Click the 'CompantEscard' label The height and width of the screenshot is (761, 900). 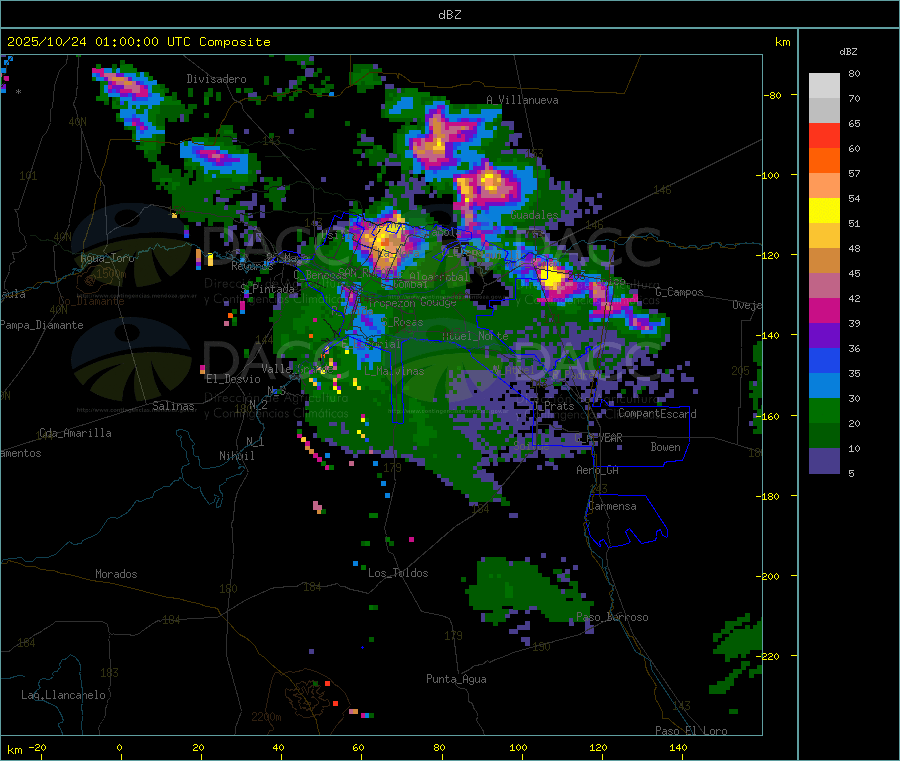click(657, 414)
